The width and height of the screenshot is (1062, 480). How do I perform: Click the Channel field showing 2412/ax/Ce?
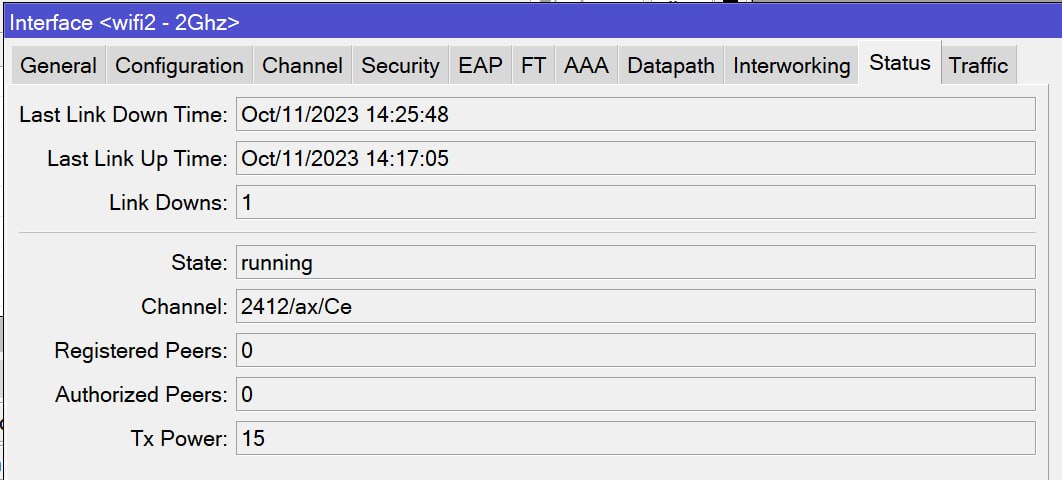pyautogui.click(x=635, y=306)
